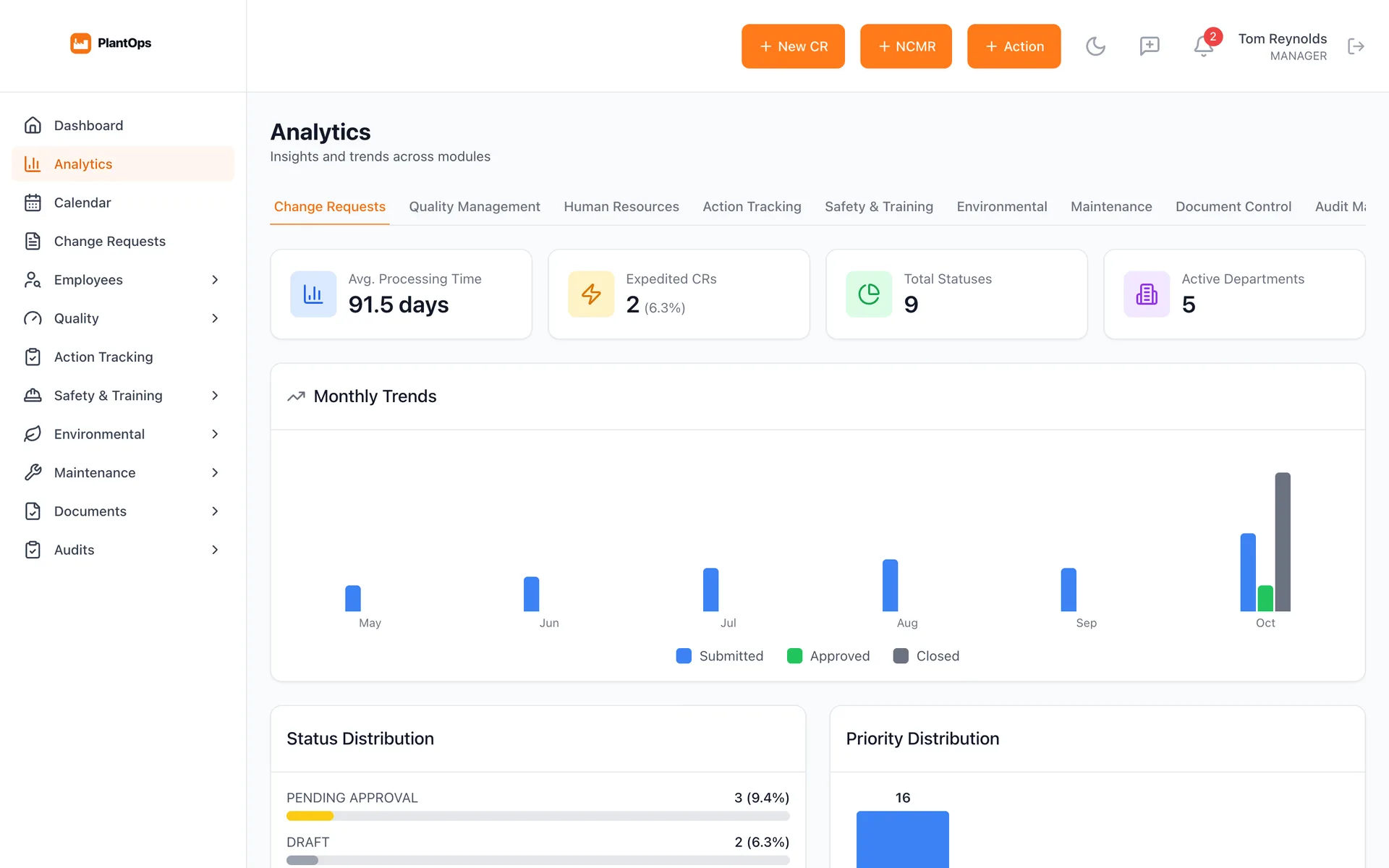Click the Oct Closed gray bar
1389x868 pixels.
click(1282, 542)
